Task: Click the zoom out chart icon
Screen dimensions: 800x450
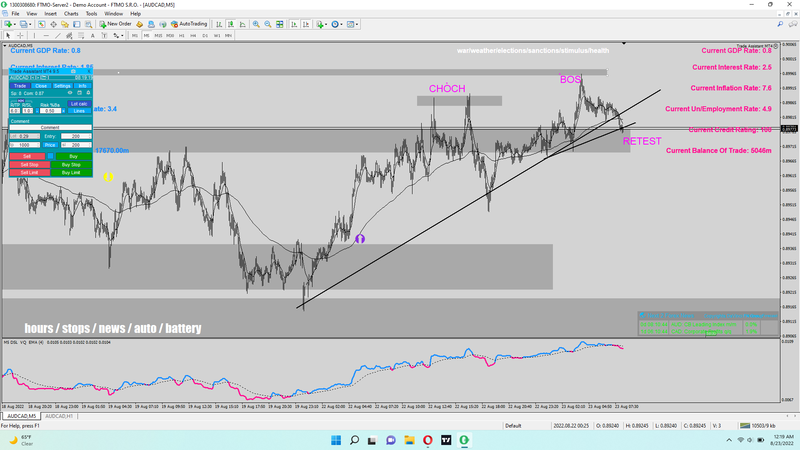Action: (268, 24)
